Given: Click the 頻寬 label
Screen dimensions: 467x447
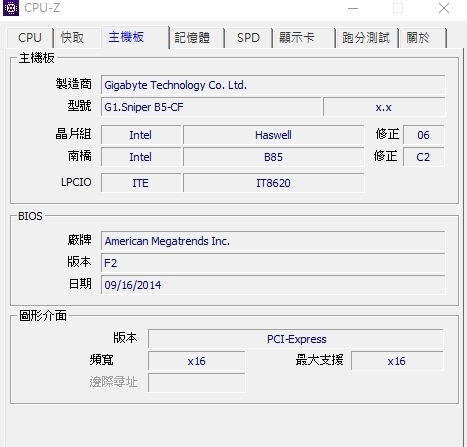Looking at the screenshot, I should click(102, 360).
